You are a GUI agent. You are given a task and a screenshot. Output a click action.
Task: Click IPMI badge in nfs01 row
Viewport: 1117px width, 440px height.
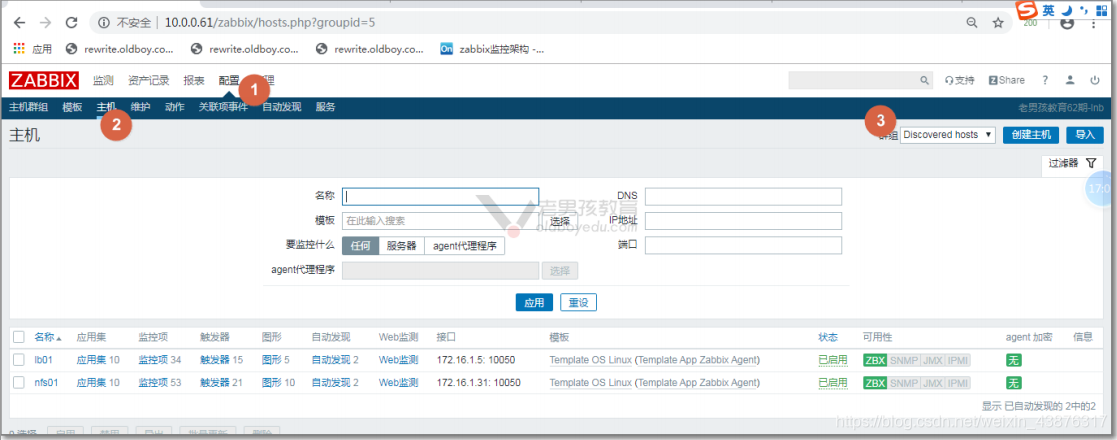pyautogui.click(x=958, y=383)
